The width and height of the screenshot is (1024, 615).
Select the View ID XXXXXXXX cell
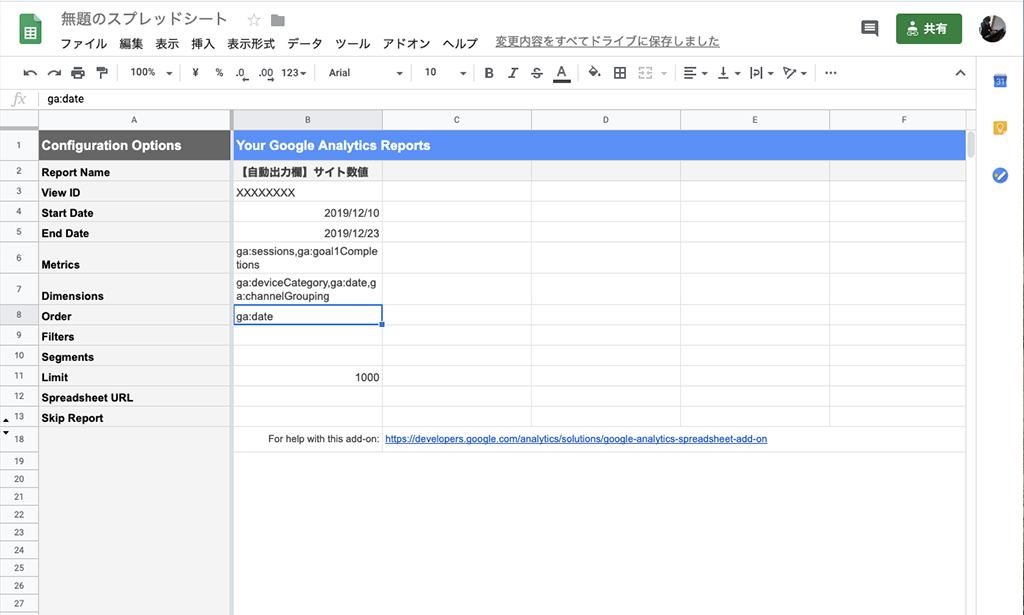tap(308, 192)
